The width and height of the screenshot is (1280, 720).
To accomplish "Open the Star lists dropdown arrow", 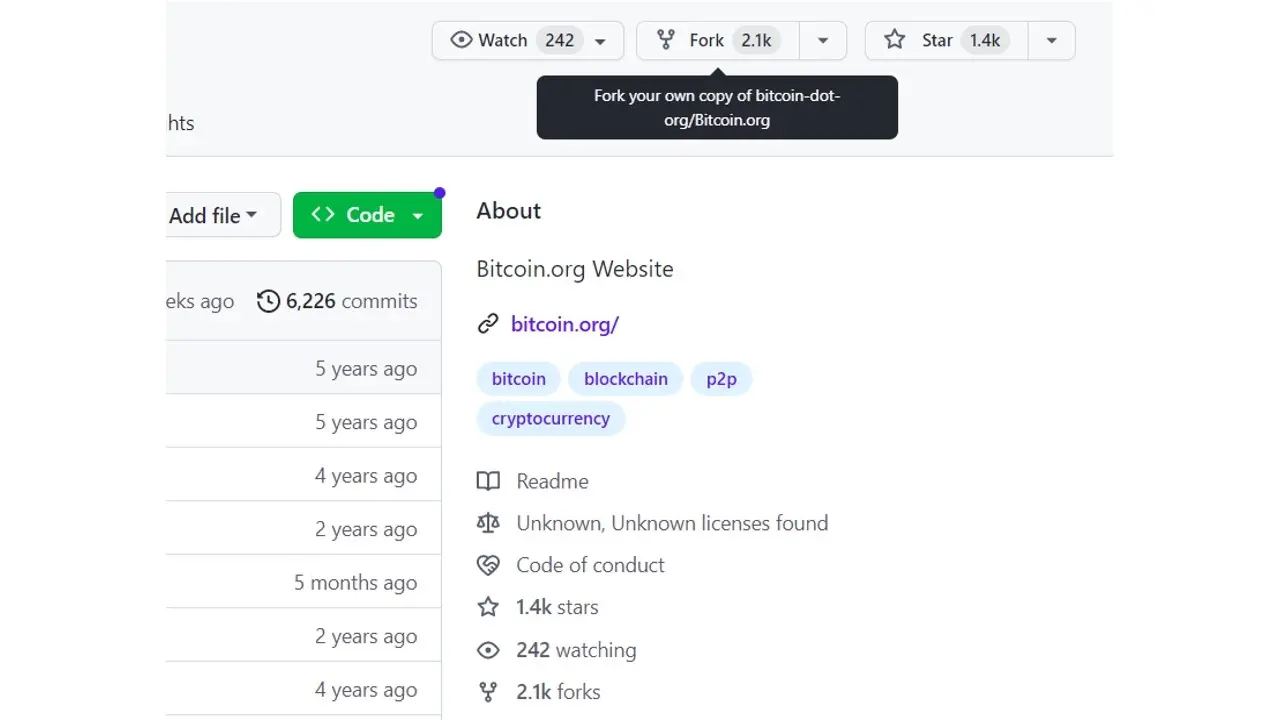I will [x=1051, y=41].
